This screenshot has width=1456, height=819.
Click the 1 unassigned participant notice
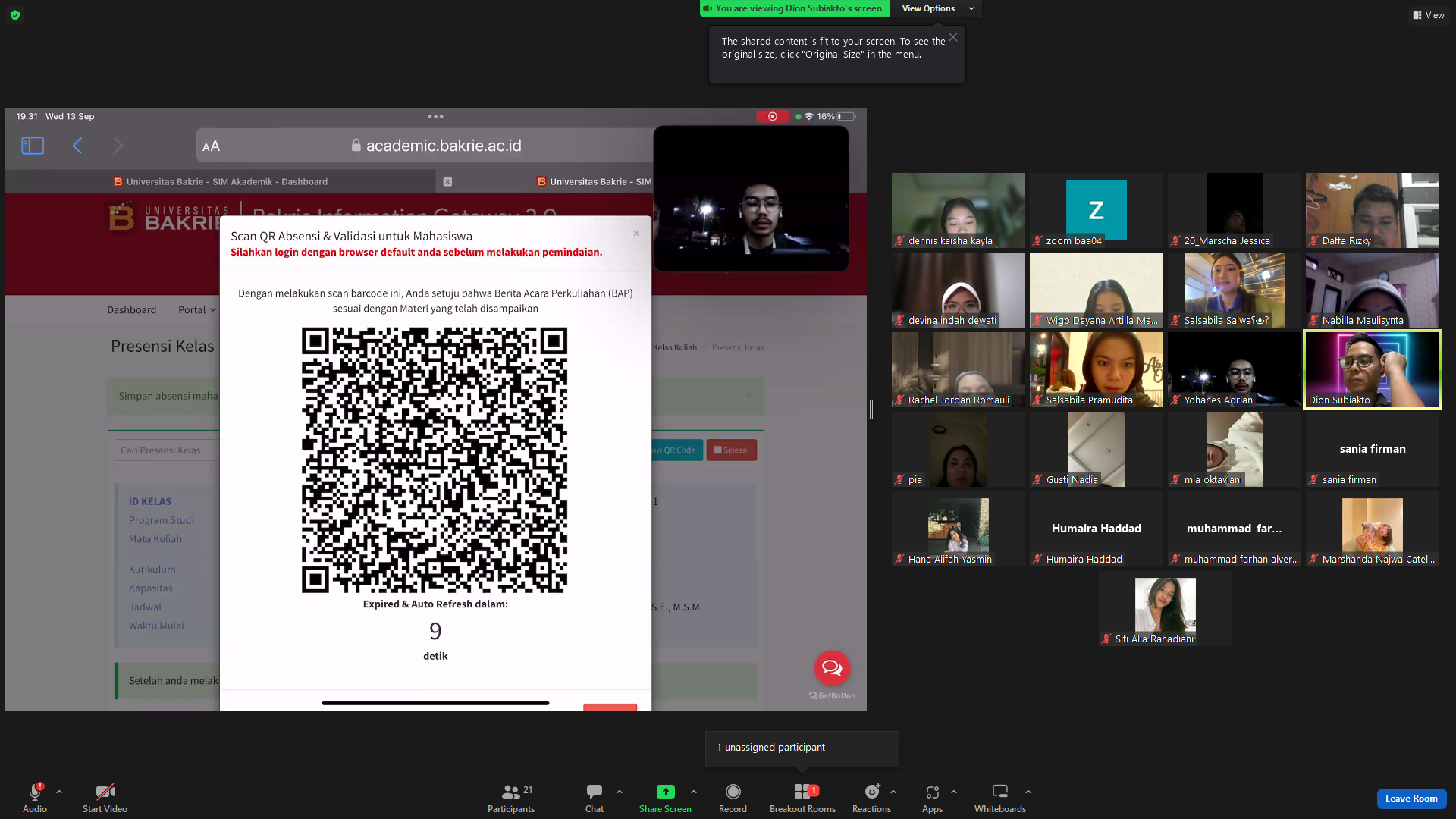pyautogui.click(x=802, y=748)
